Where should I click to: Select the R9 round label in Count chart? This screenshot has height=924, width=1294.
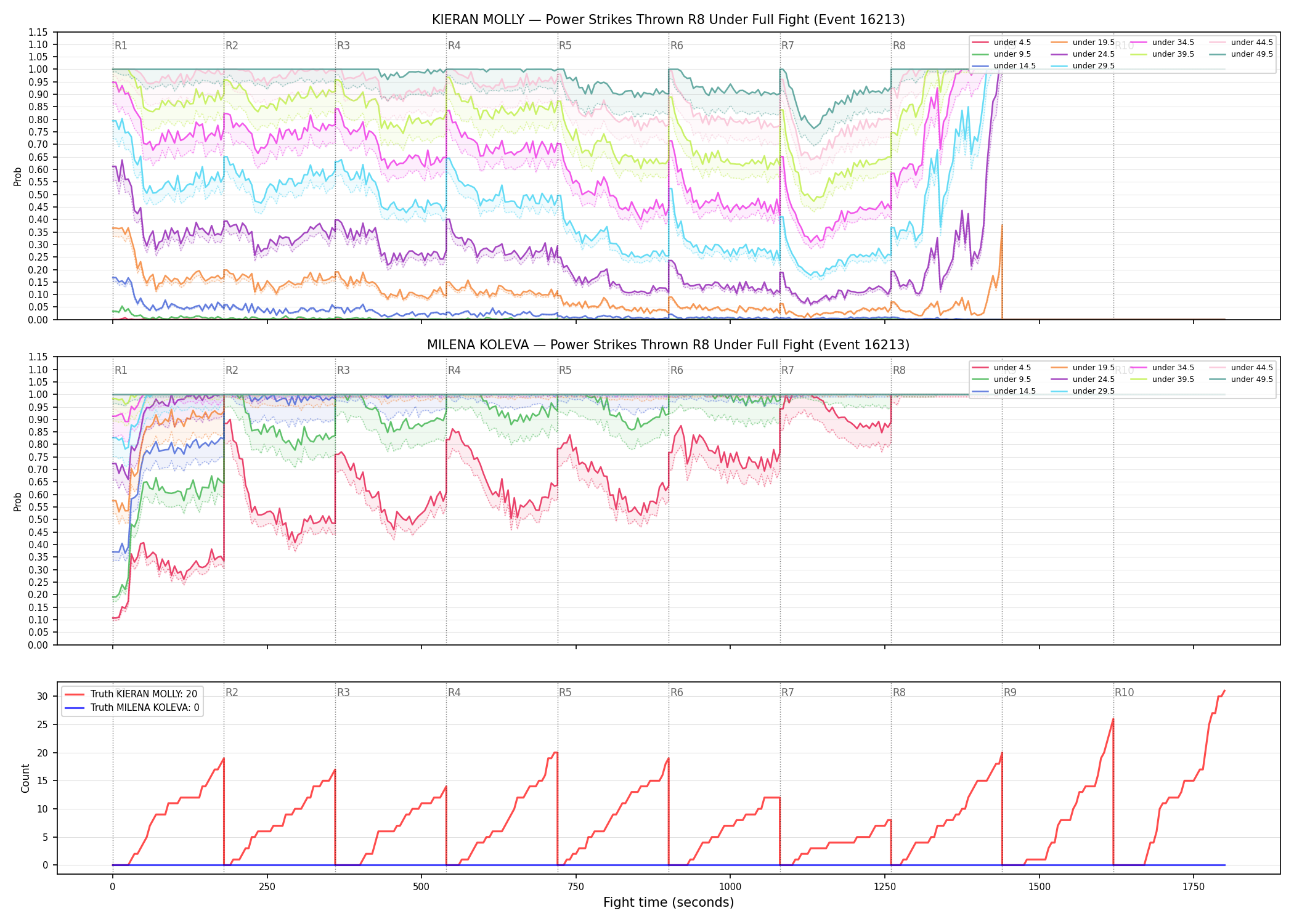pyautogui.click(x=1010, y=692)
